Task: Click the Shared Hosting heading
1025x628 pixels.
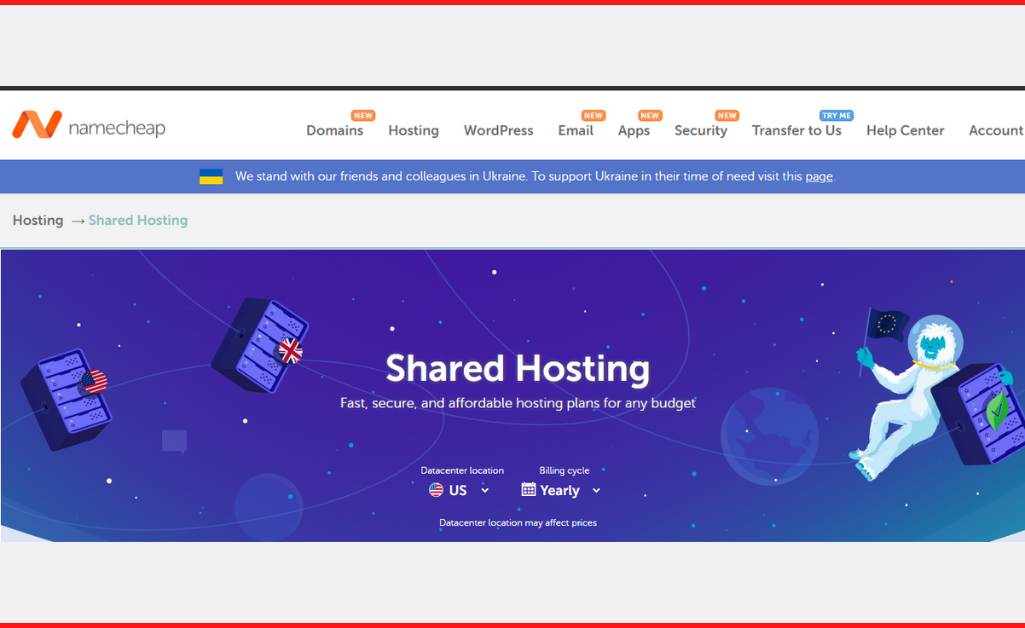Action: pos(518,368)
